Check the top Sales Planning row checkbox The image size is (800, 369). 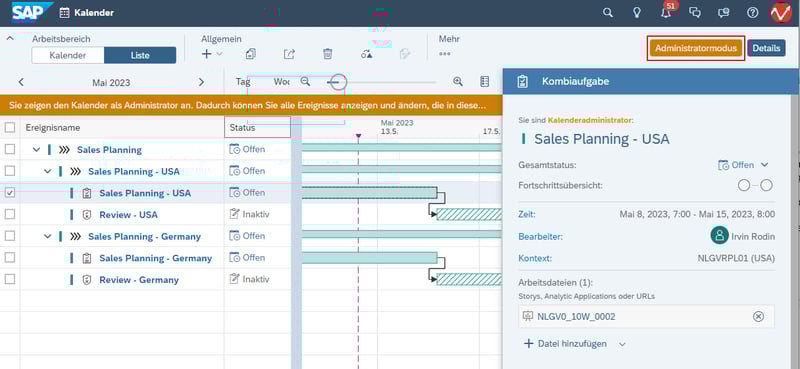[x=10, y=149]
